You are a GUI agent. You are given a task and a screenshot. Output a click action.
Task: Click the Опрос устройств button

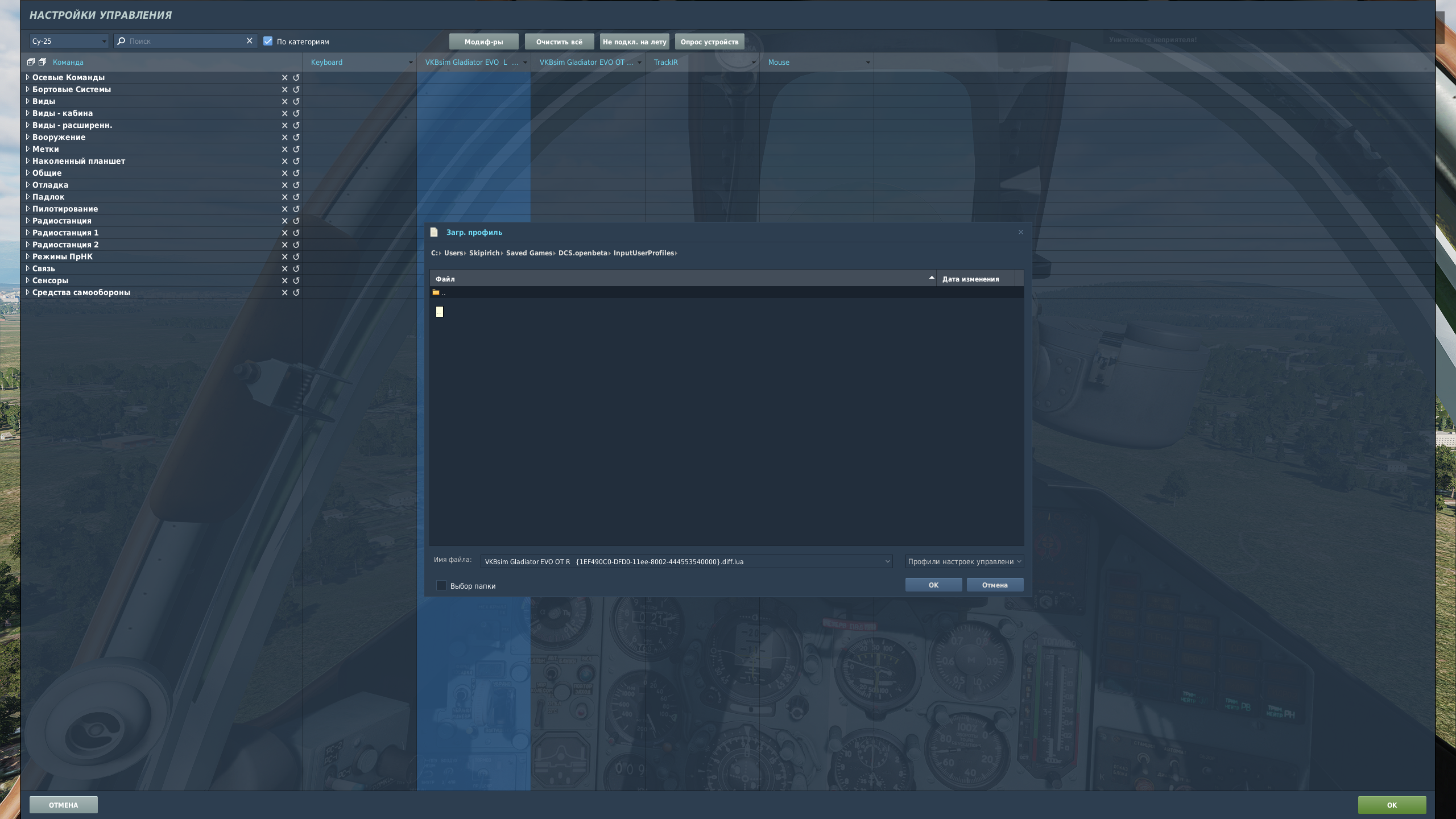(709, 42)
